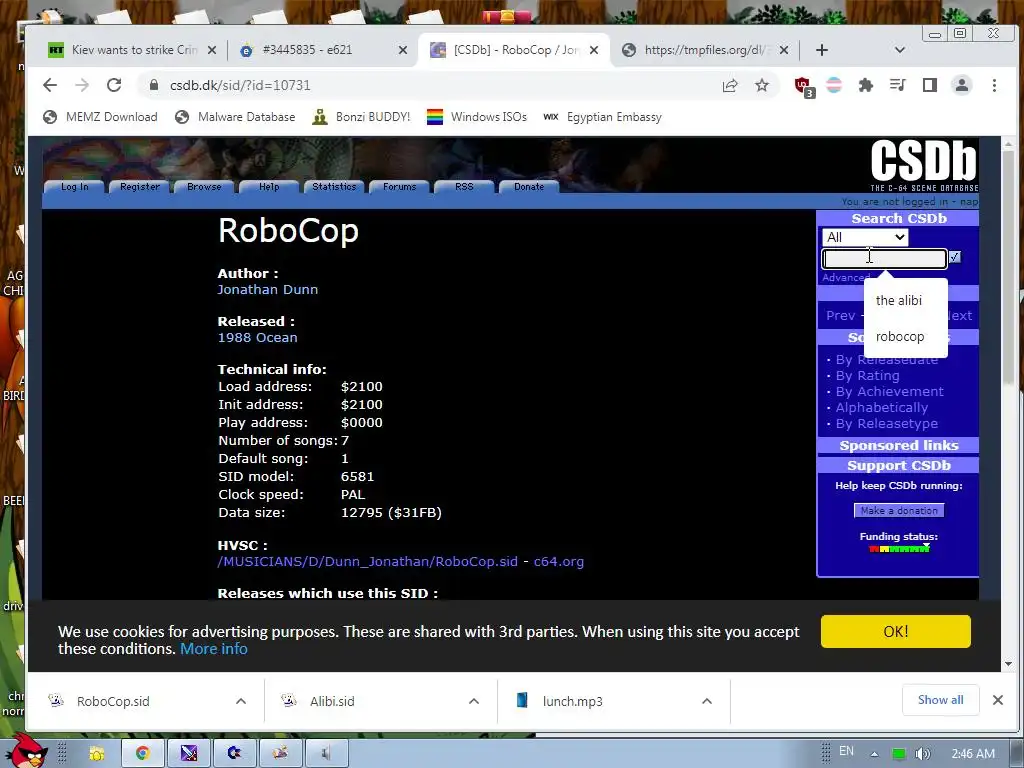Sort by Achievement link
This screenshot has width=1024, height=768.
click(x=889, y=392)
